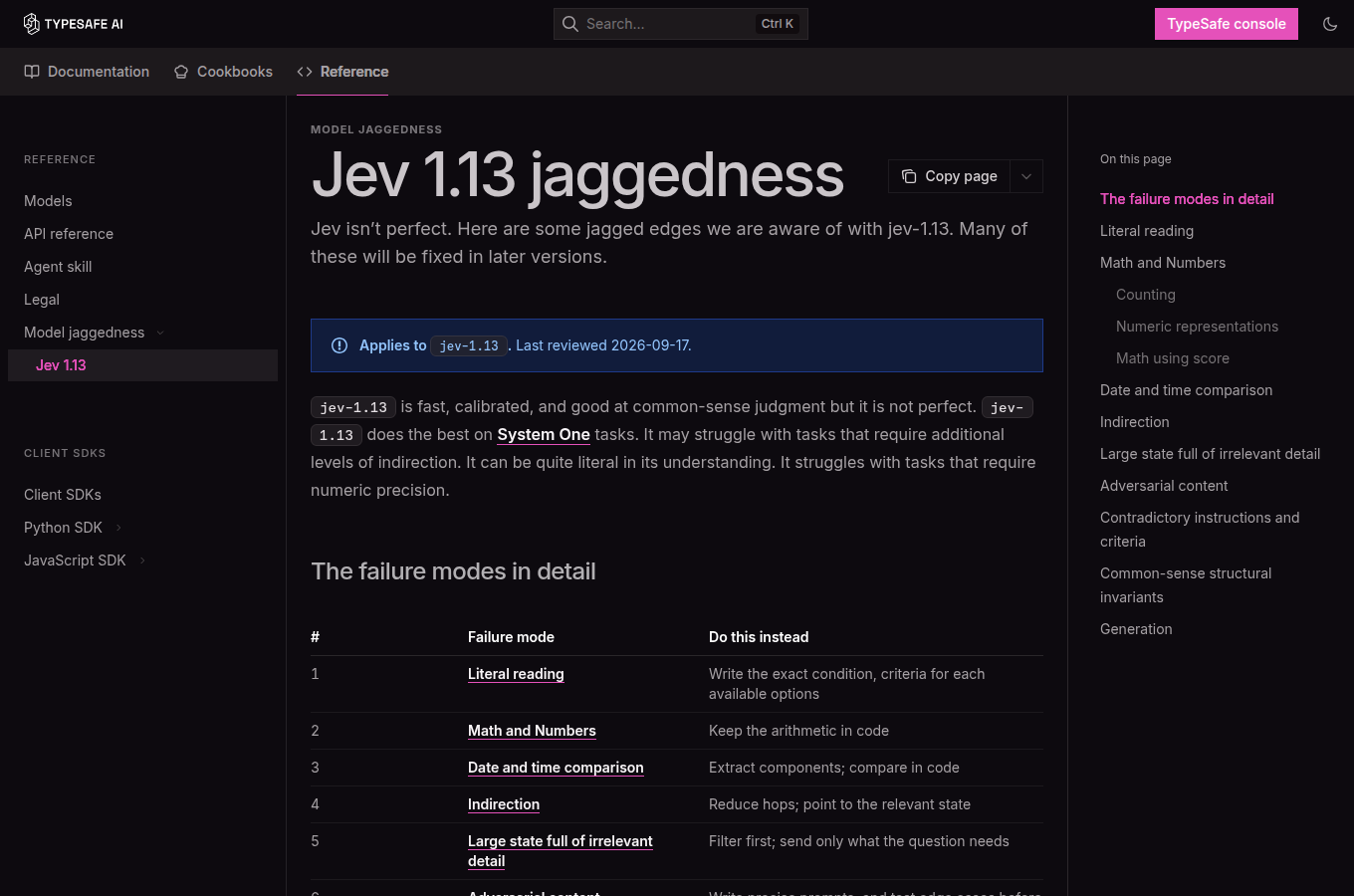Open the Documentation tab
The height and width of the screenshot is (896, 1354).
[x=87, y=72]
